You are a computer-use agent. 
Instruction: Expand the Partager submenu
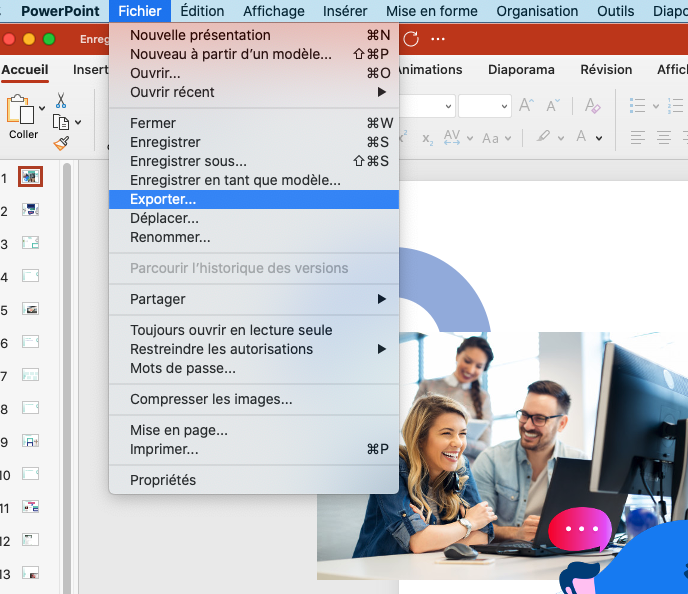point(254,299)
